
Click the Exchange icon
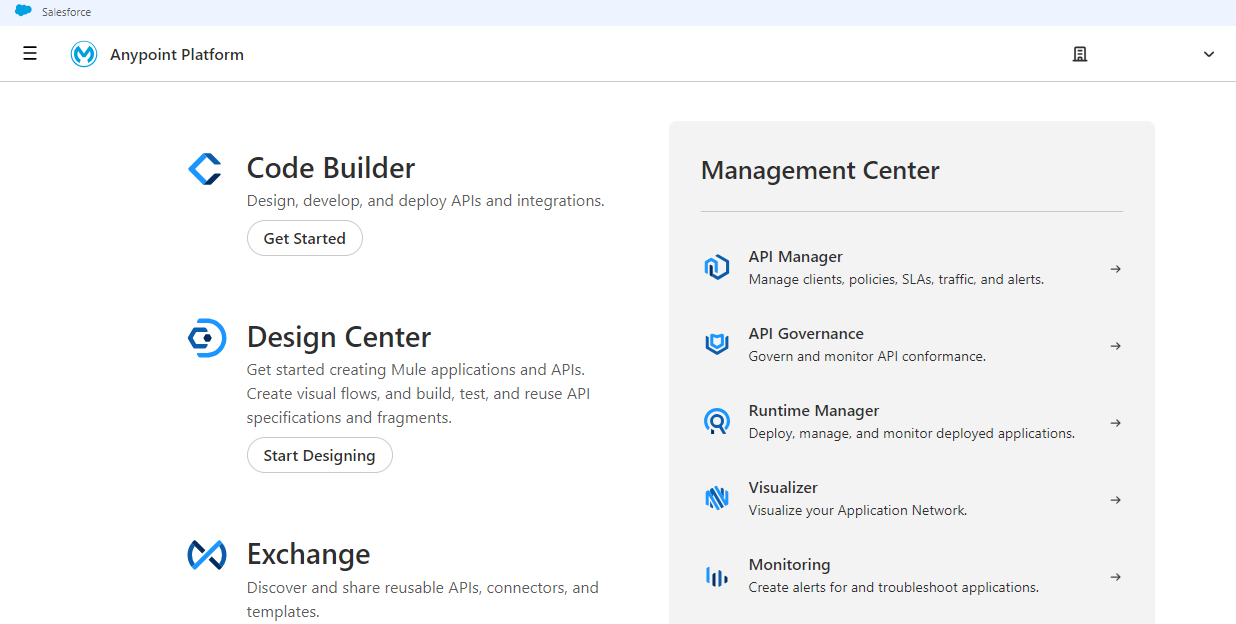pos(206,555)
